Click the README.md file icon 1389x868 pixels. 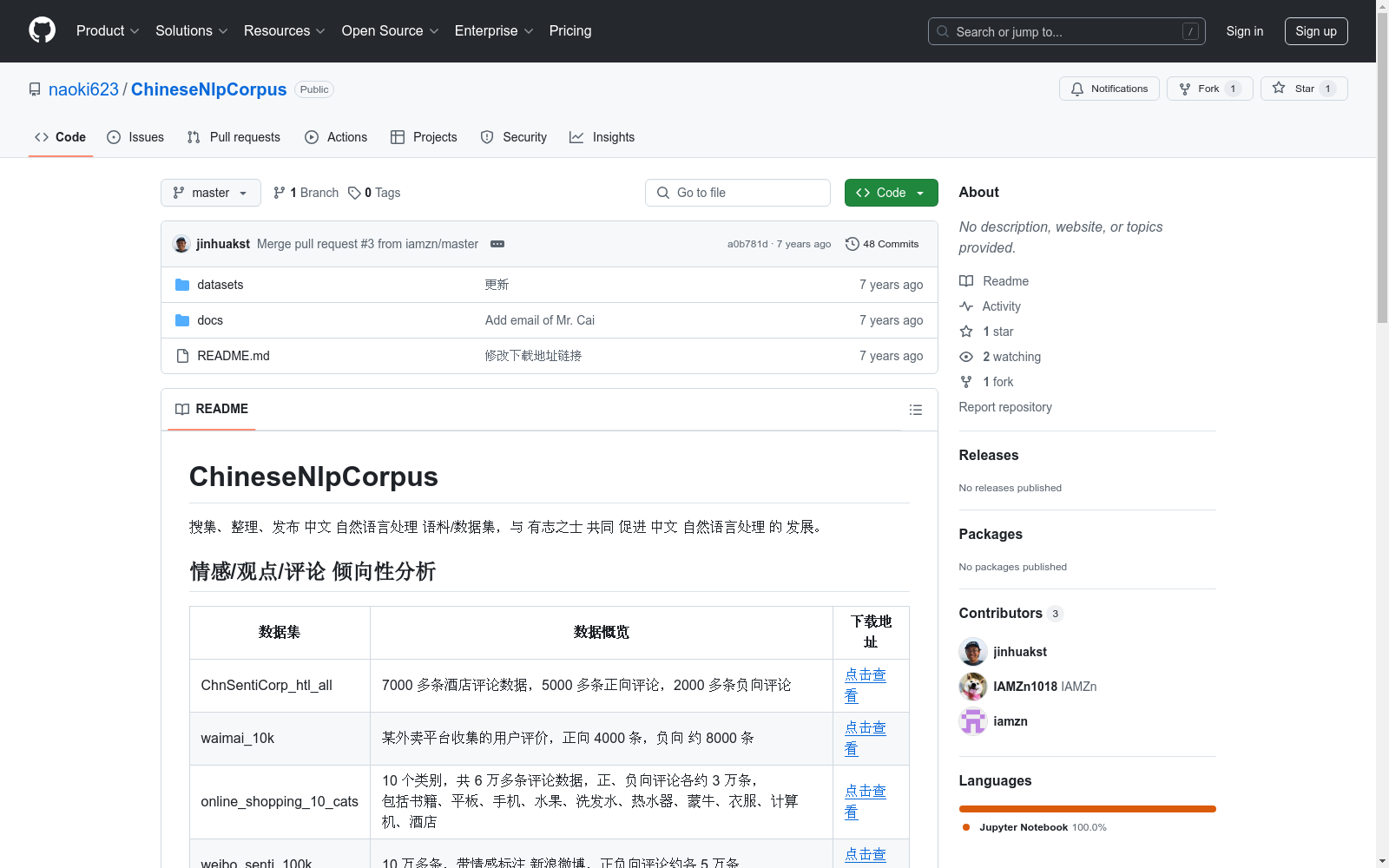coord(182,356)
